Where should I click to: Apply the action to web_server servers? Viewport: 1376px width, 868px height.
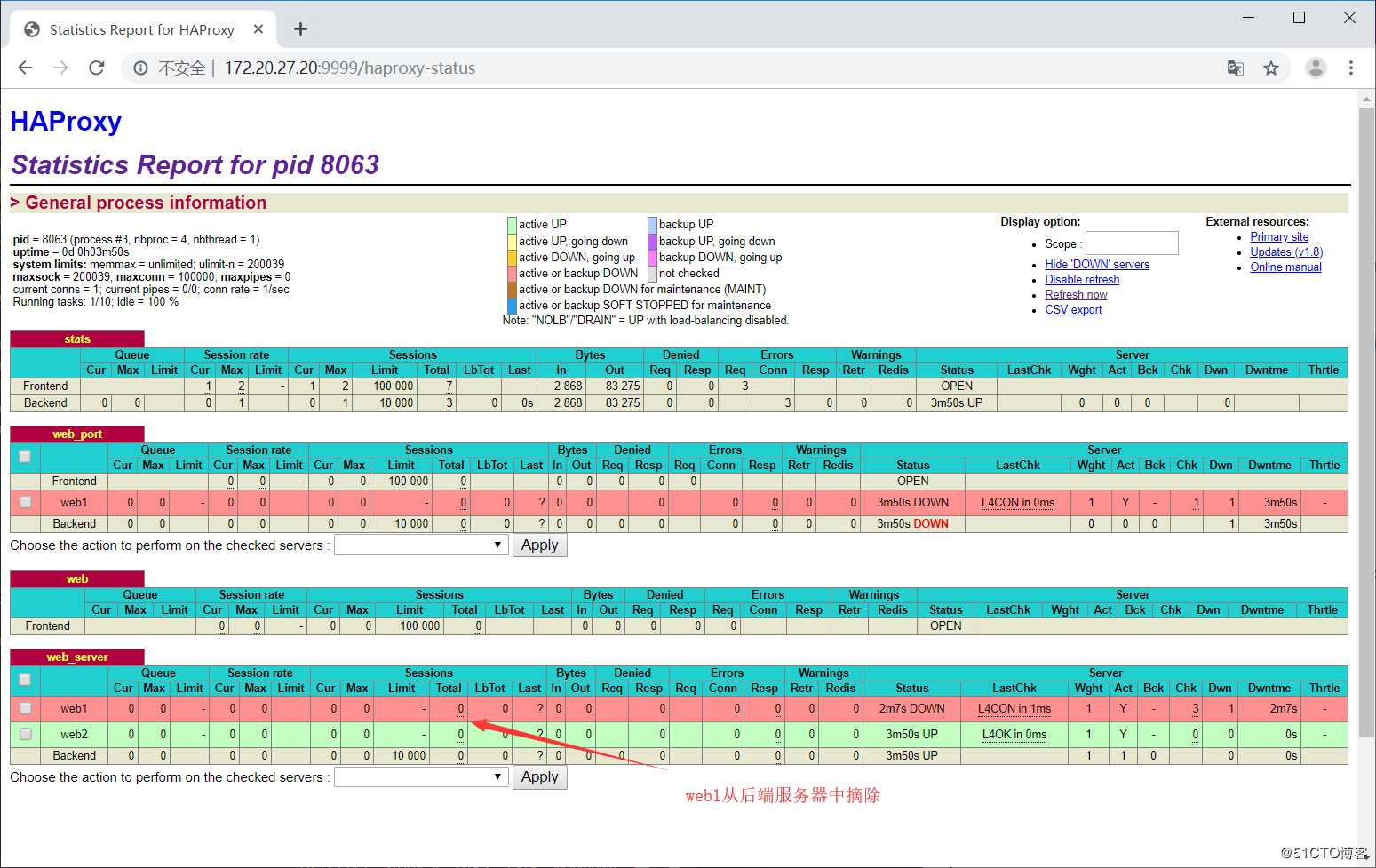point(539,776)
